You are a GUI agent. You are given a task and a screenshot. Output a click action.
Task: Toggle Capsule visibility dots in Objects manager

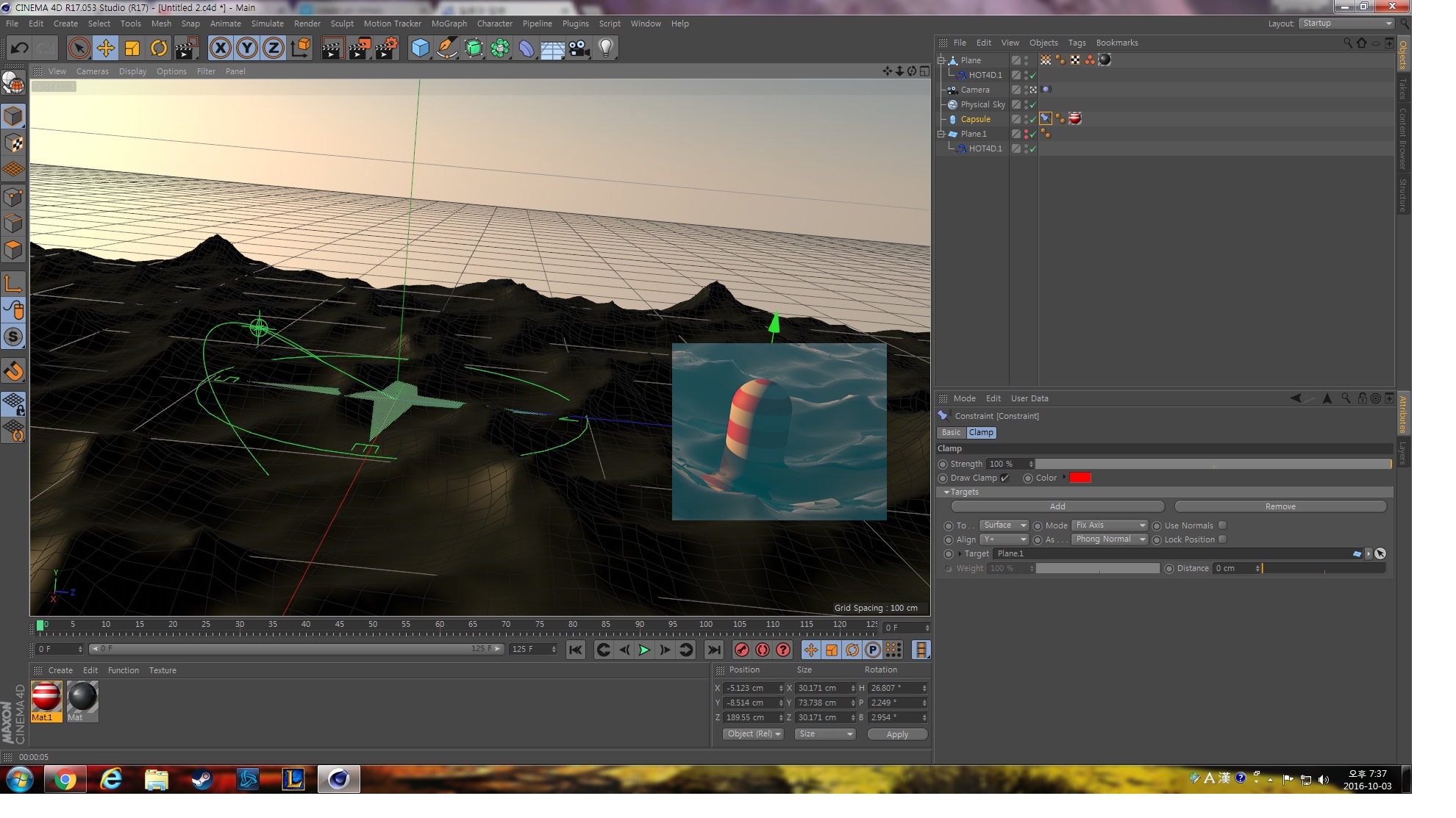(1027, 119)
